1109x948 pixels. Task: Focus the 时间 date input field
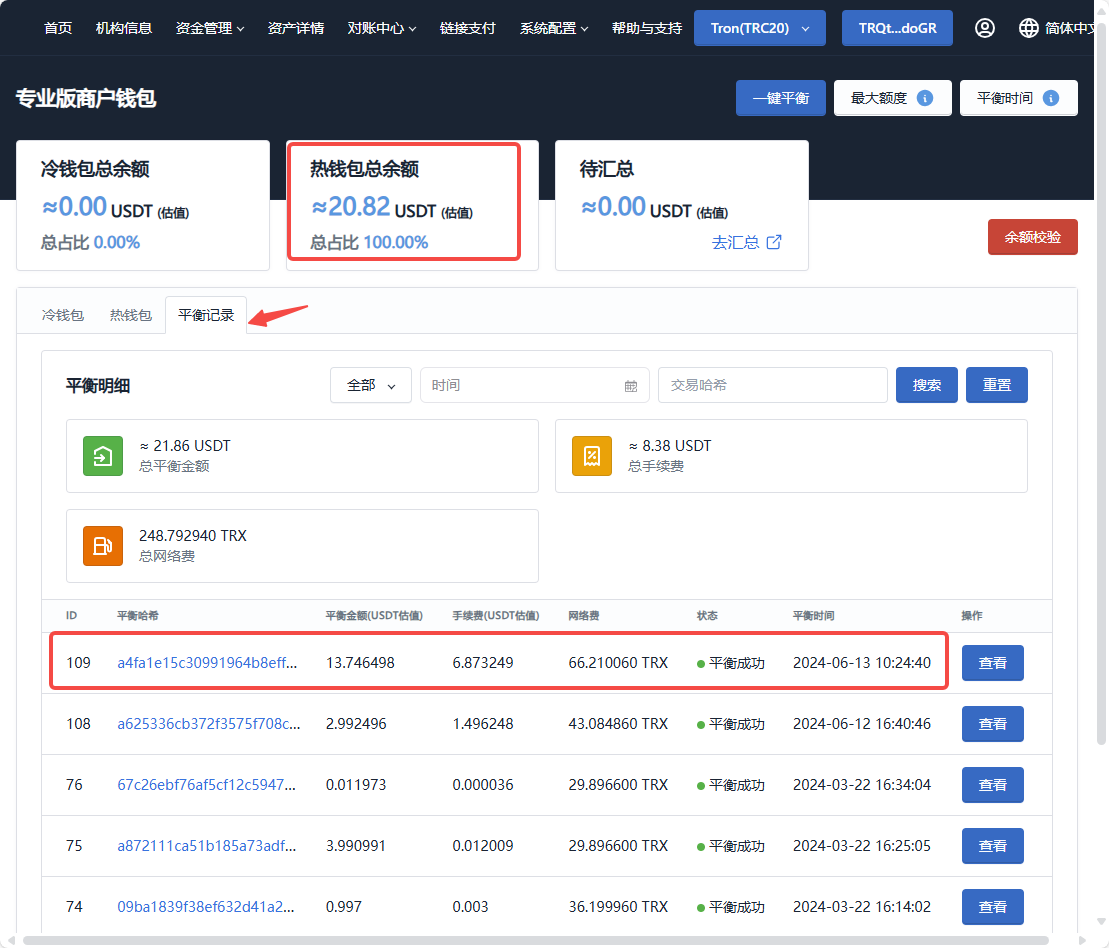pyautogui.click(x=535, y=386)
